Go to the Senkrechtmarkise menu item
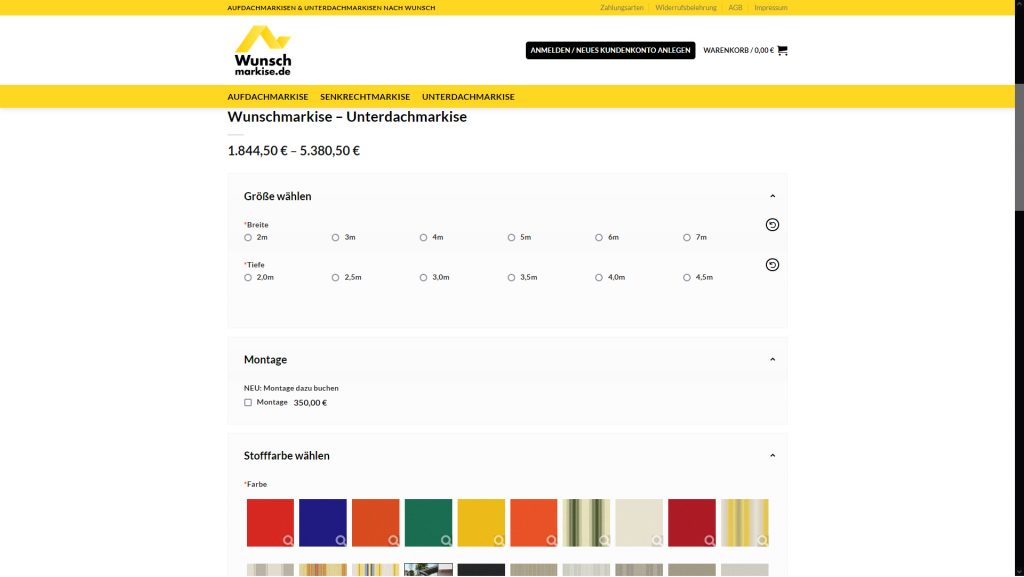Image resolution: width=1024 pixels, height=577 pixels. [365, 97]
